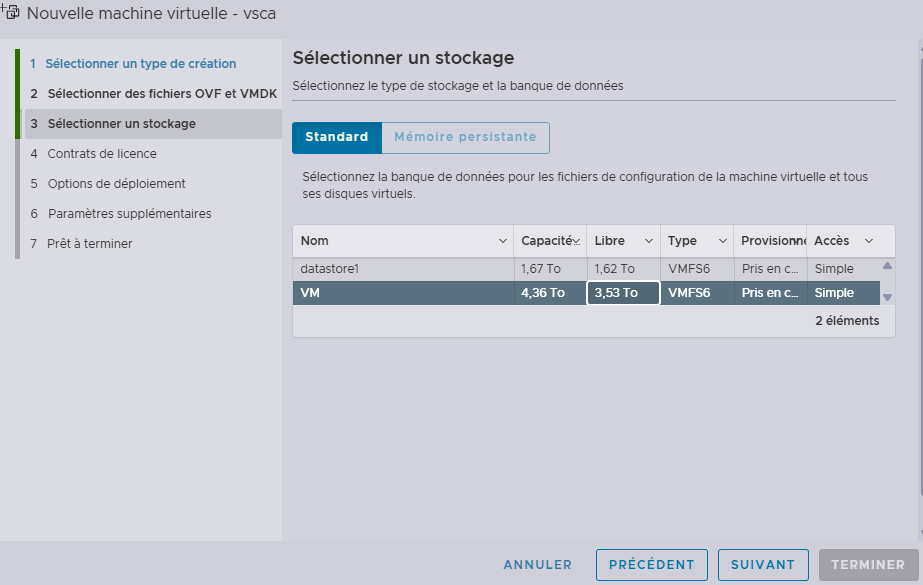The image size is (923, 585).
Task: Select step 7 Prêt à terminer
Action: point(89,244)
